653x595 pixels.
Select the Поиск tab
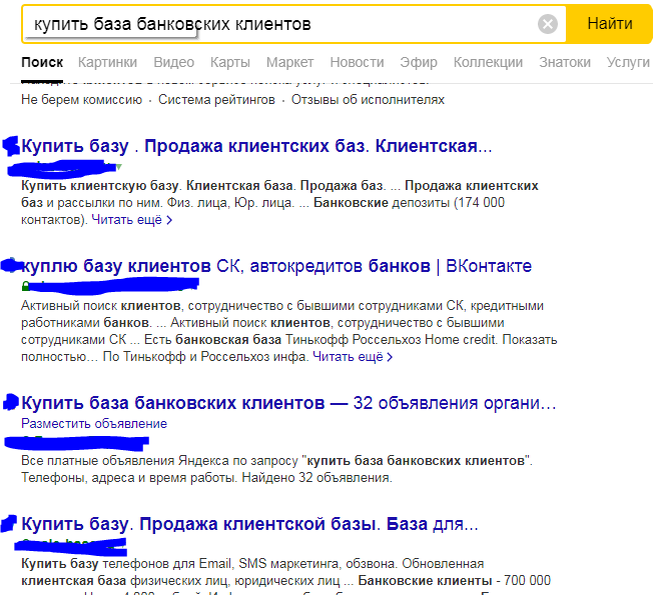[42, 62]
